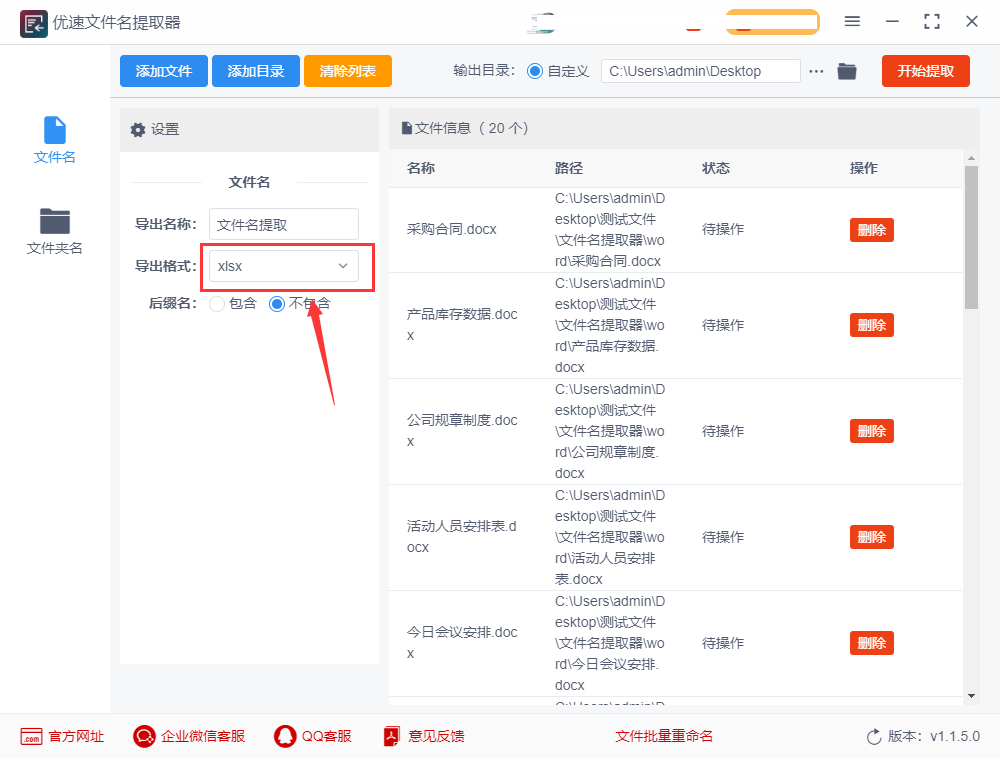Select 公司规章制度.docx file name
1000x760 pixels.
[x=462, y=430]
